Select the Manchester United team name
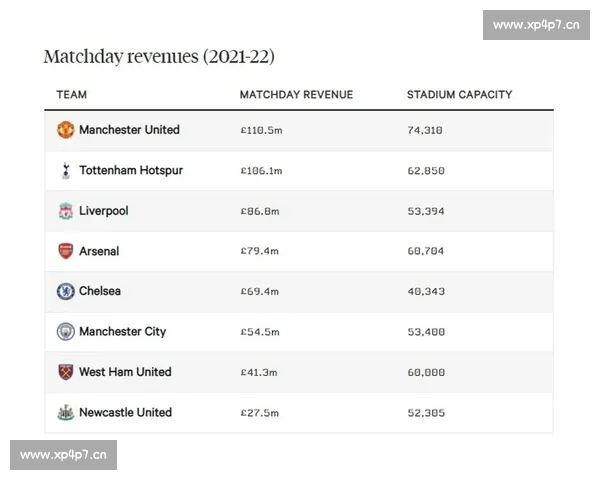The height and width of the screenshot is (480, 600). (129, 130)
